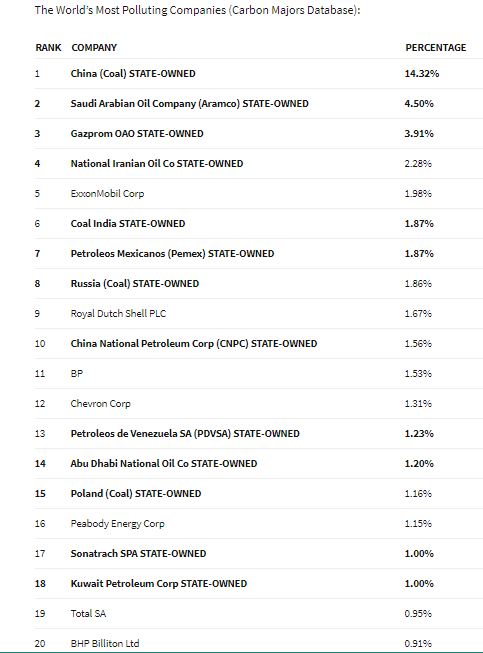Select the 14.32% percentage value
The height and width of the screenshot is (653, 483).
[422, 74]
